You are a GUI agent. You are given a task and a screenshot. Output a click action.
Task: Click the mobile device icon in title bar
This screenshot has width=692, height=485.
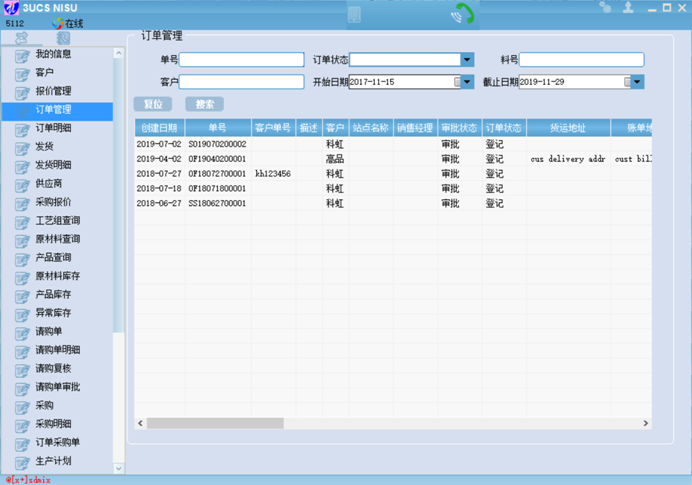coord(354,15)
